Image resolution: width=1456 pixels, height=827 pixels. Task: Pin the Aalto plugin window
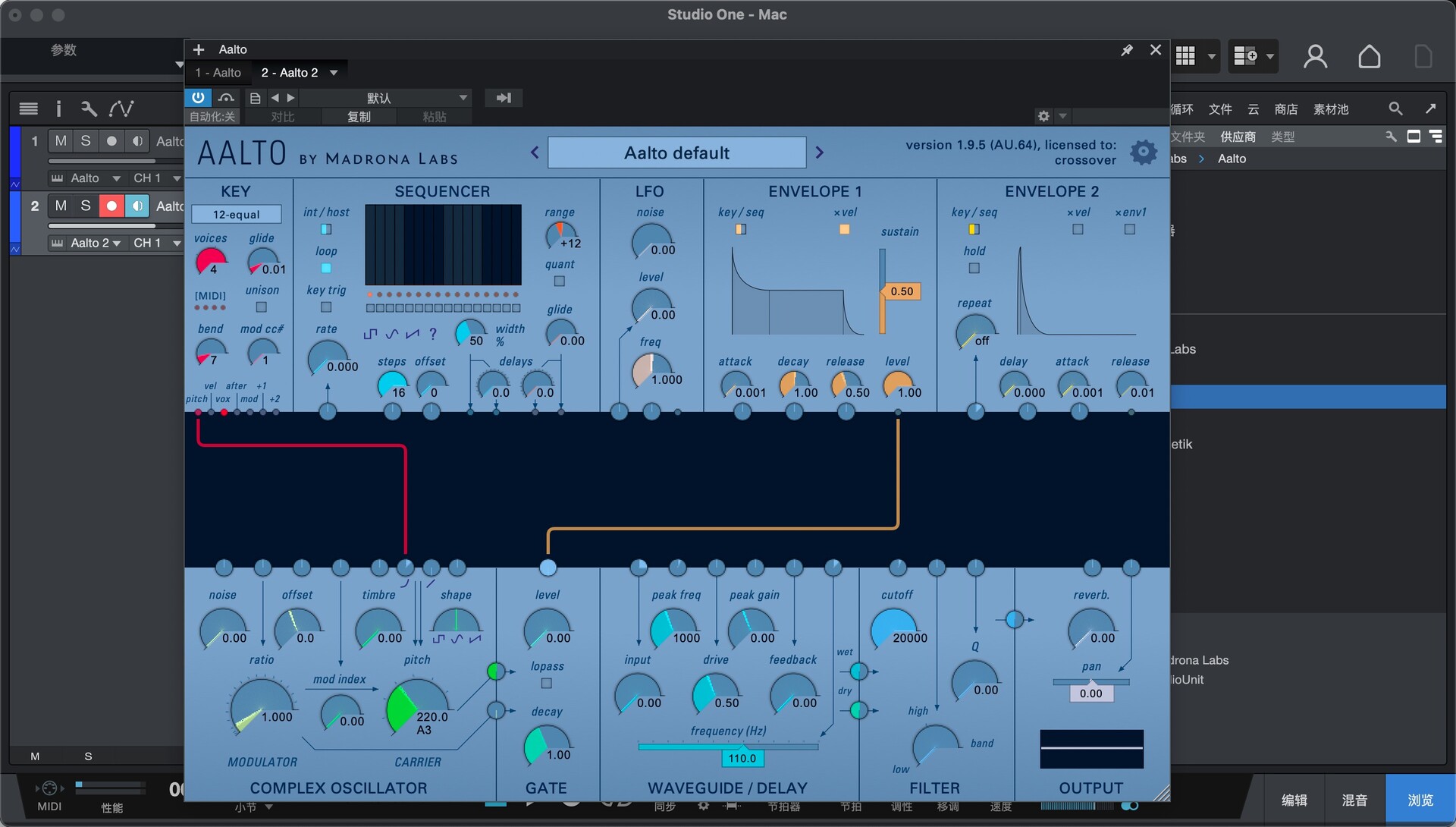coord(1127,49)
